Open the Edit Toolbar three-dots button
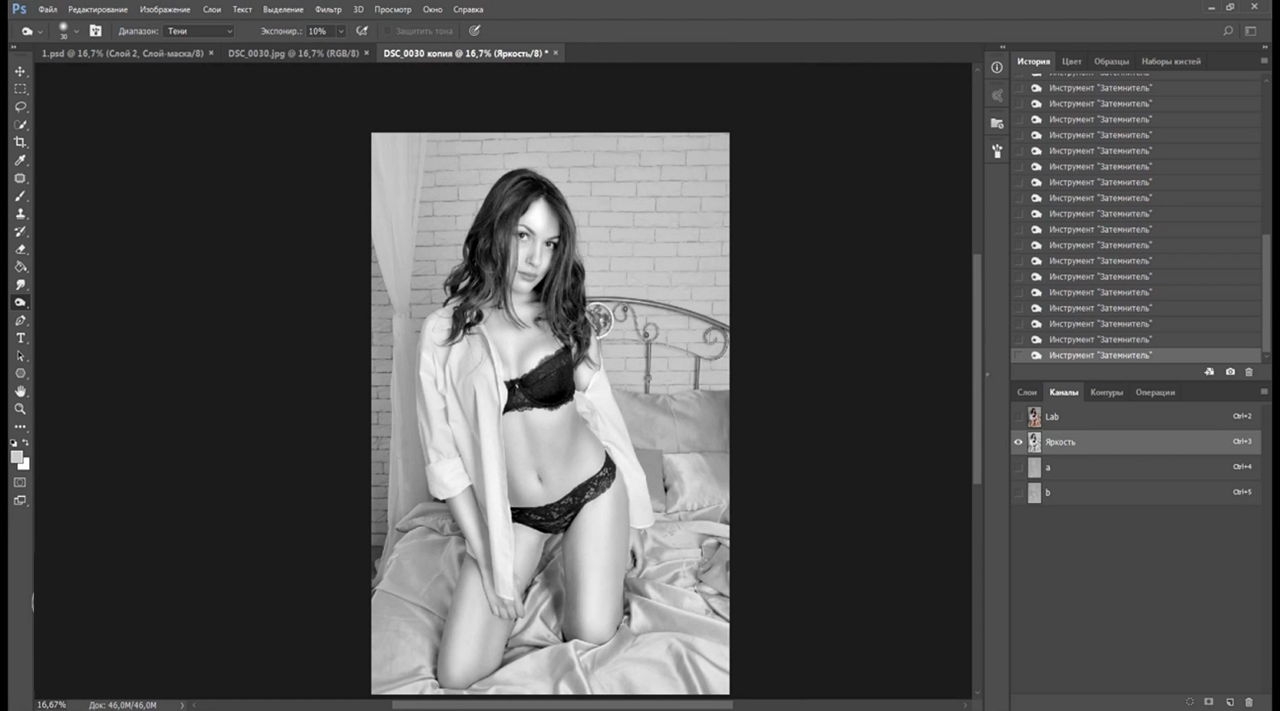The width and height of the screenshot is (1280, 711). coord(20,427)
